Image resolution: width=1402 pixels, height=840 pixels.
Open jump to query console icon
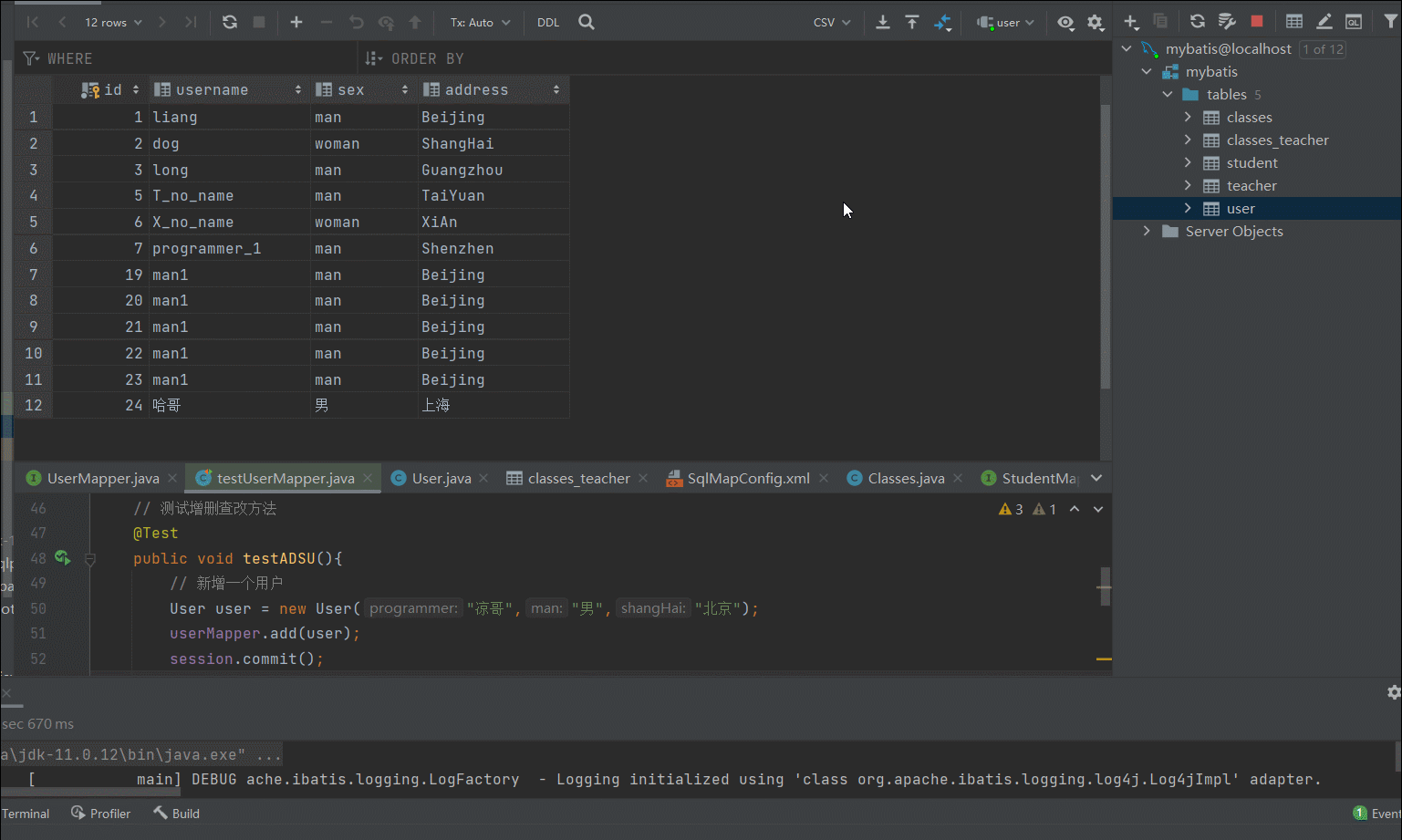click(x=1354, y=22)
